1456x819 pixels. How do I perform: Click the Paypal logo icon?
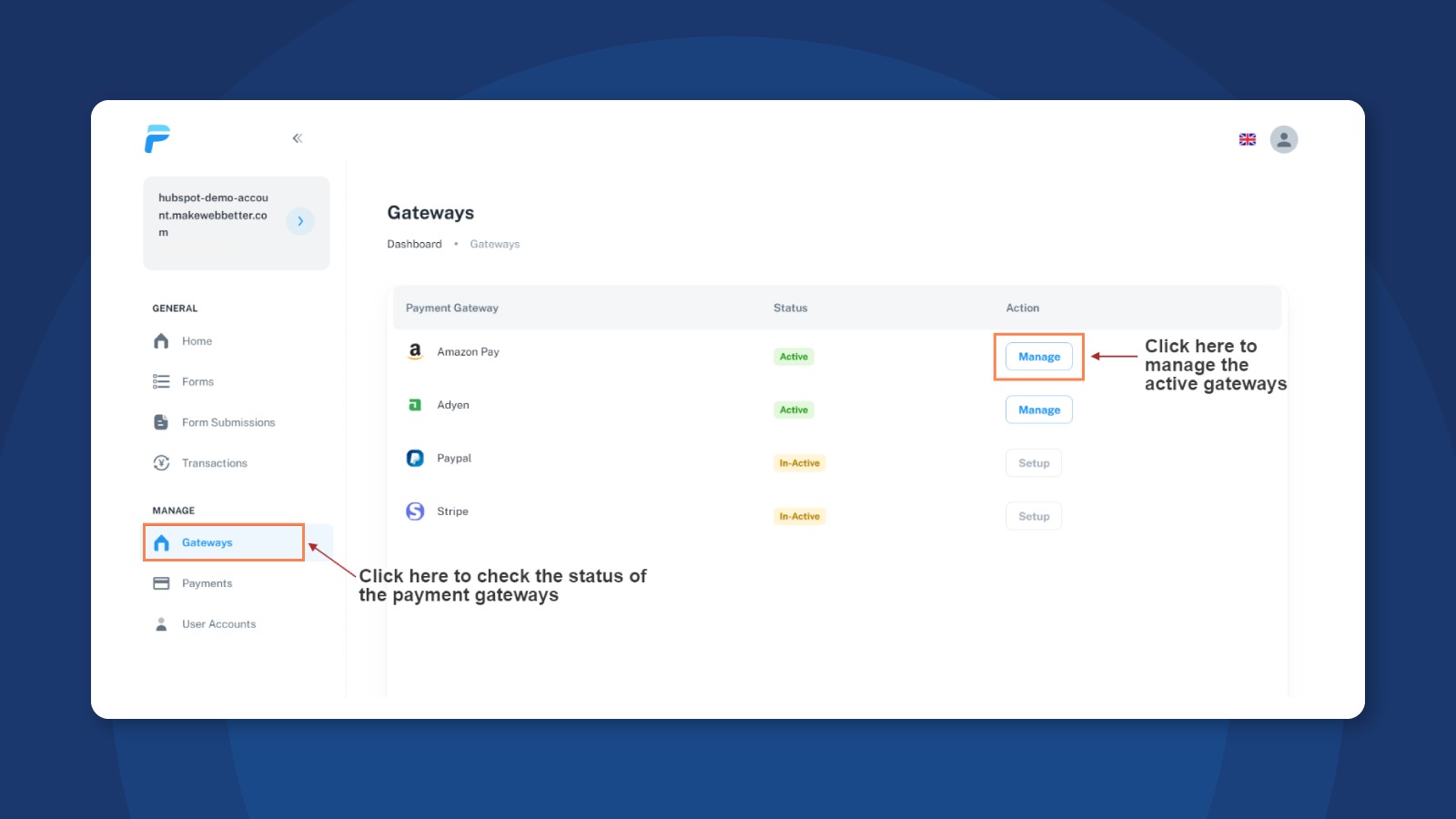[415, 458]
